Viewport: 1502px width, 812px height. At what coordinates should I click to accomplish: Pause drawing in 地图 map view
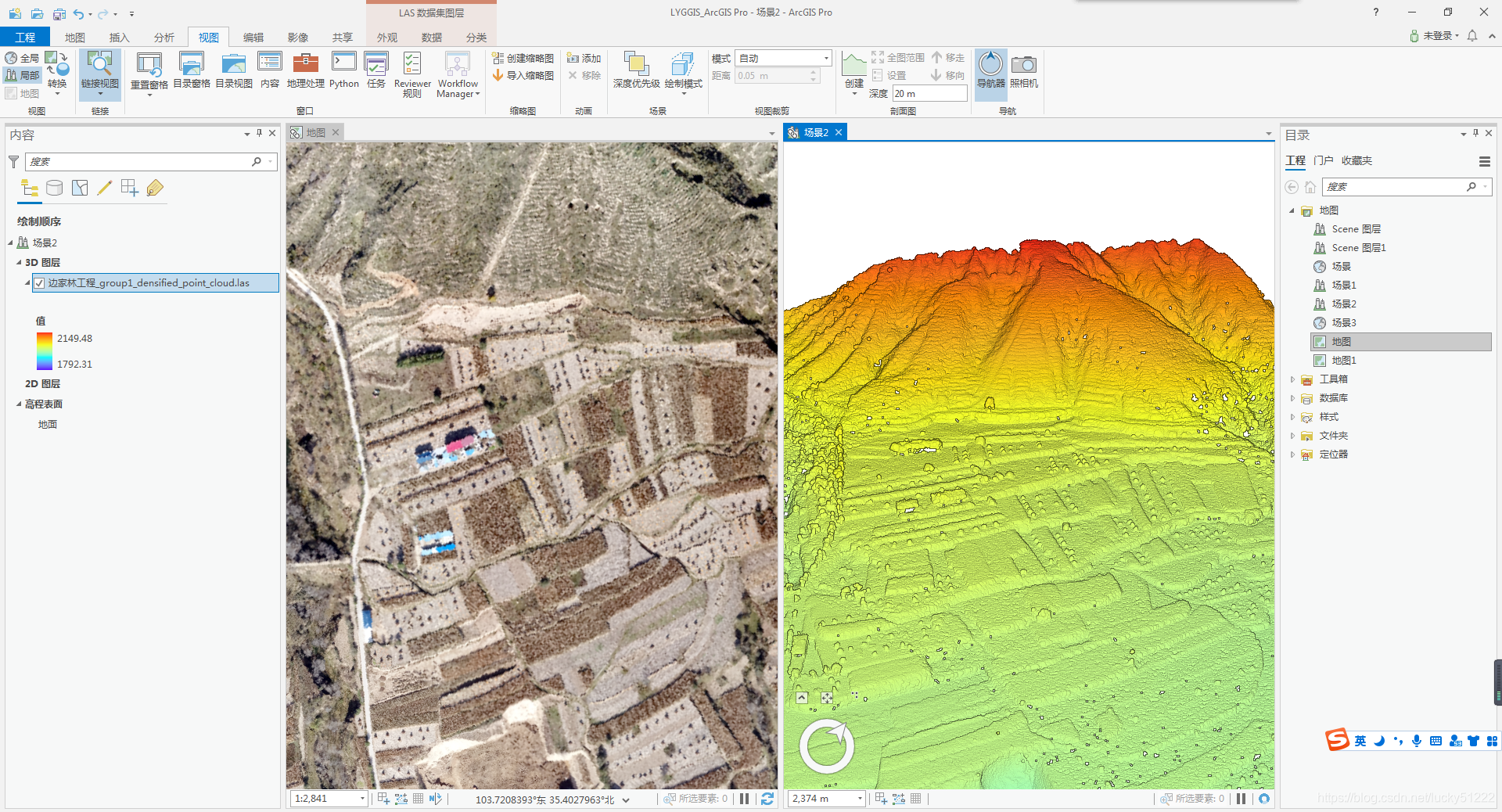(744, 799)
